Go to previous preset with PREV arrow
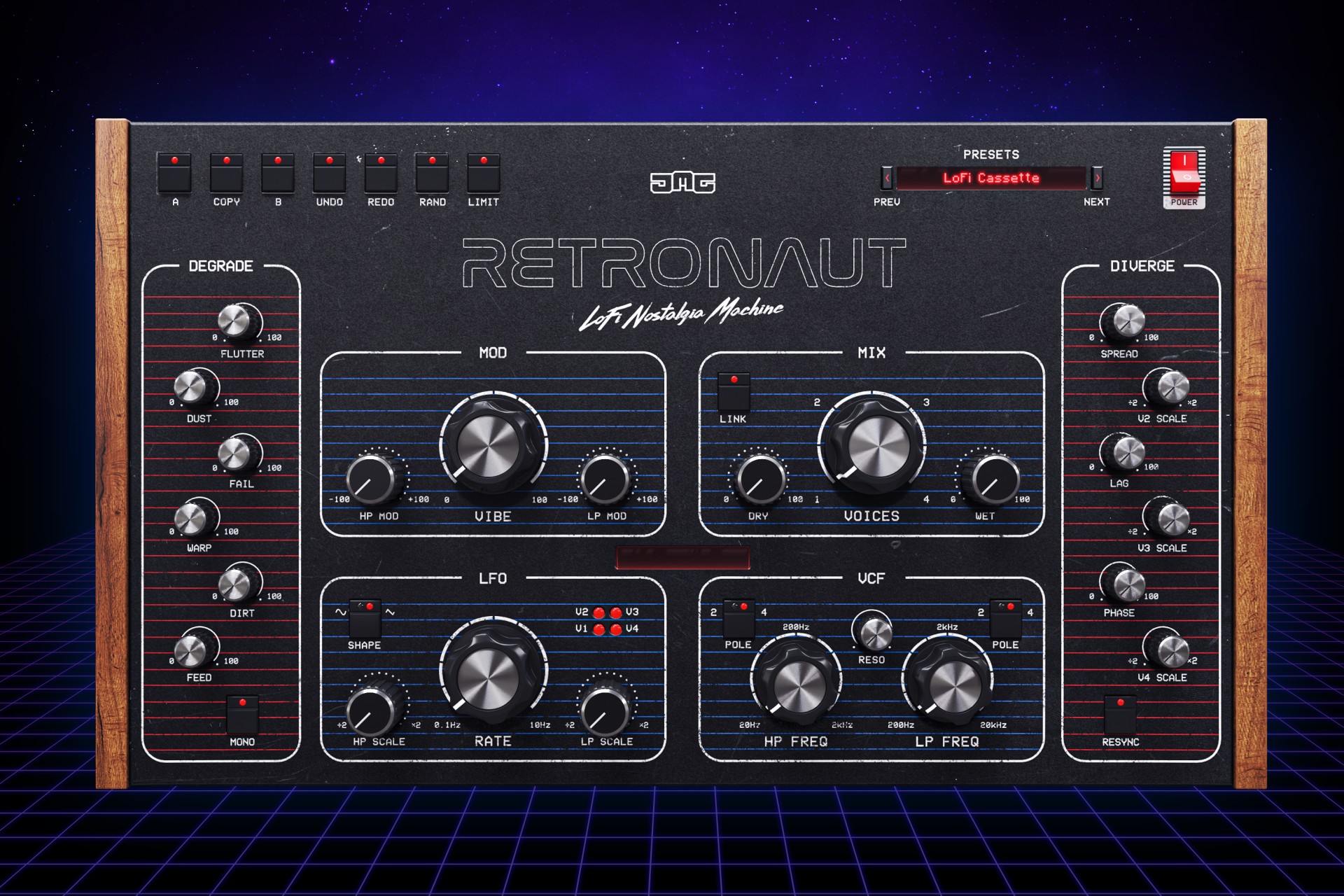 (887, 178)
